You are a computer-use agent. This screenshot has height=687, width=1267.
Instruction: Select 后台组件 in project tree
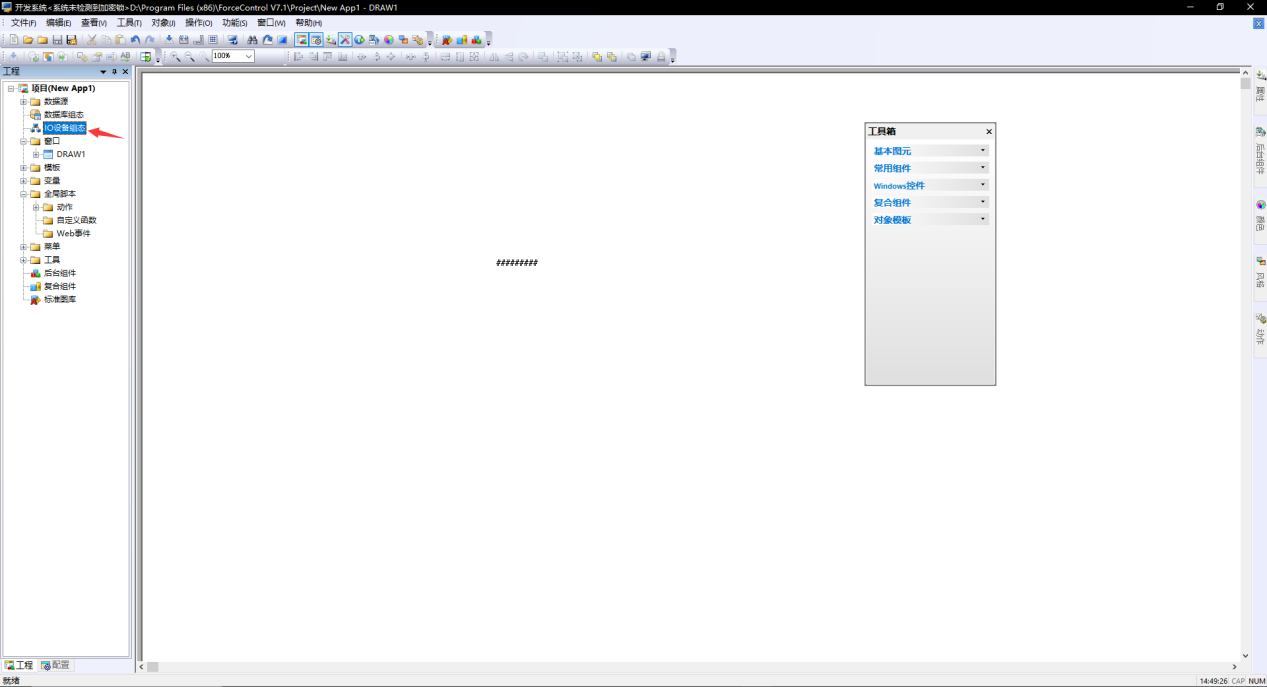(x=60, y=273)
